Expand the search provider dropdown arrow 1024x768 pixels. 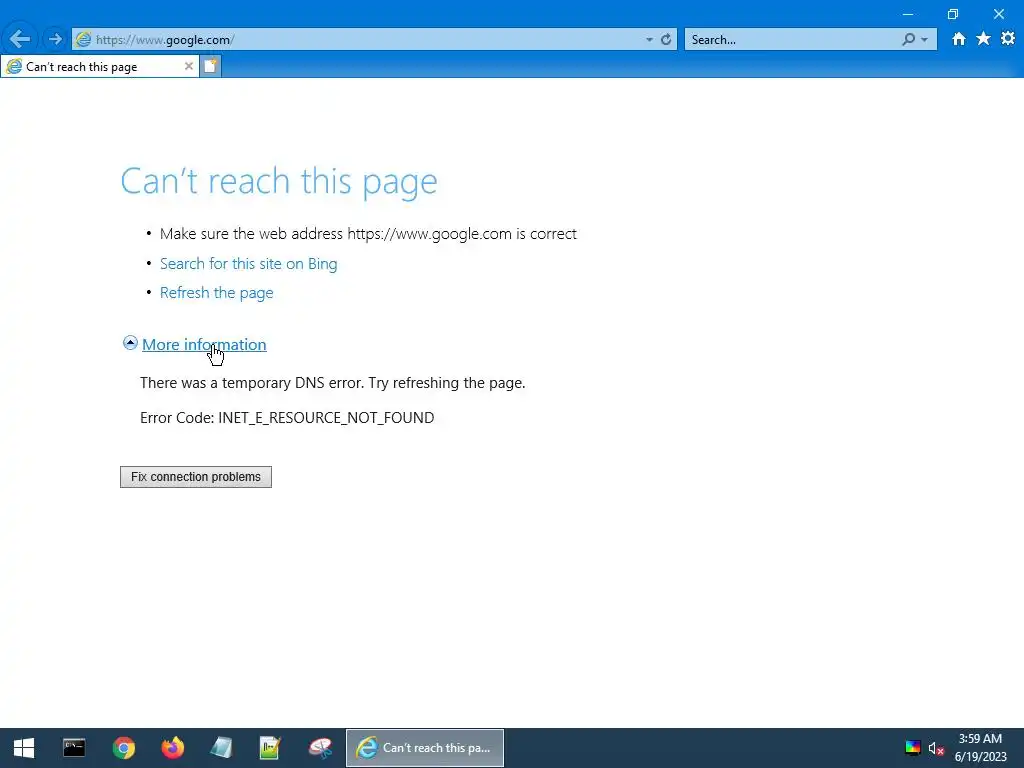924,40
